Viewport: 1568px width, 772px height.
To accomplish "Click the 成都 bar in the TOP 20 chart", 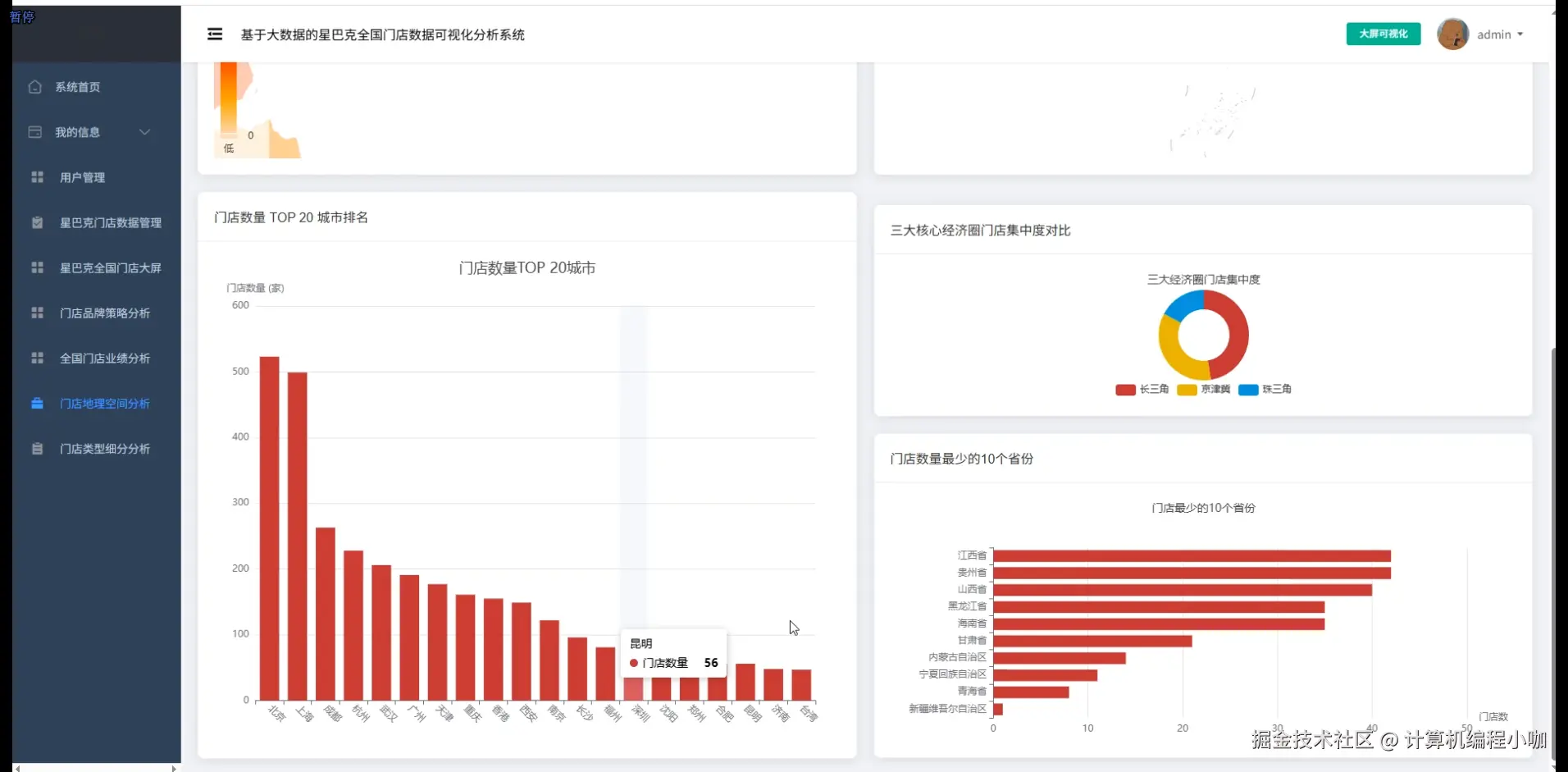I will click(326, 614).
